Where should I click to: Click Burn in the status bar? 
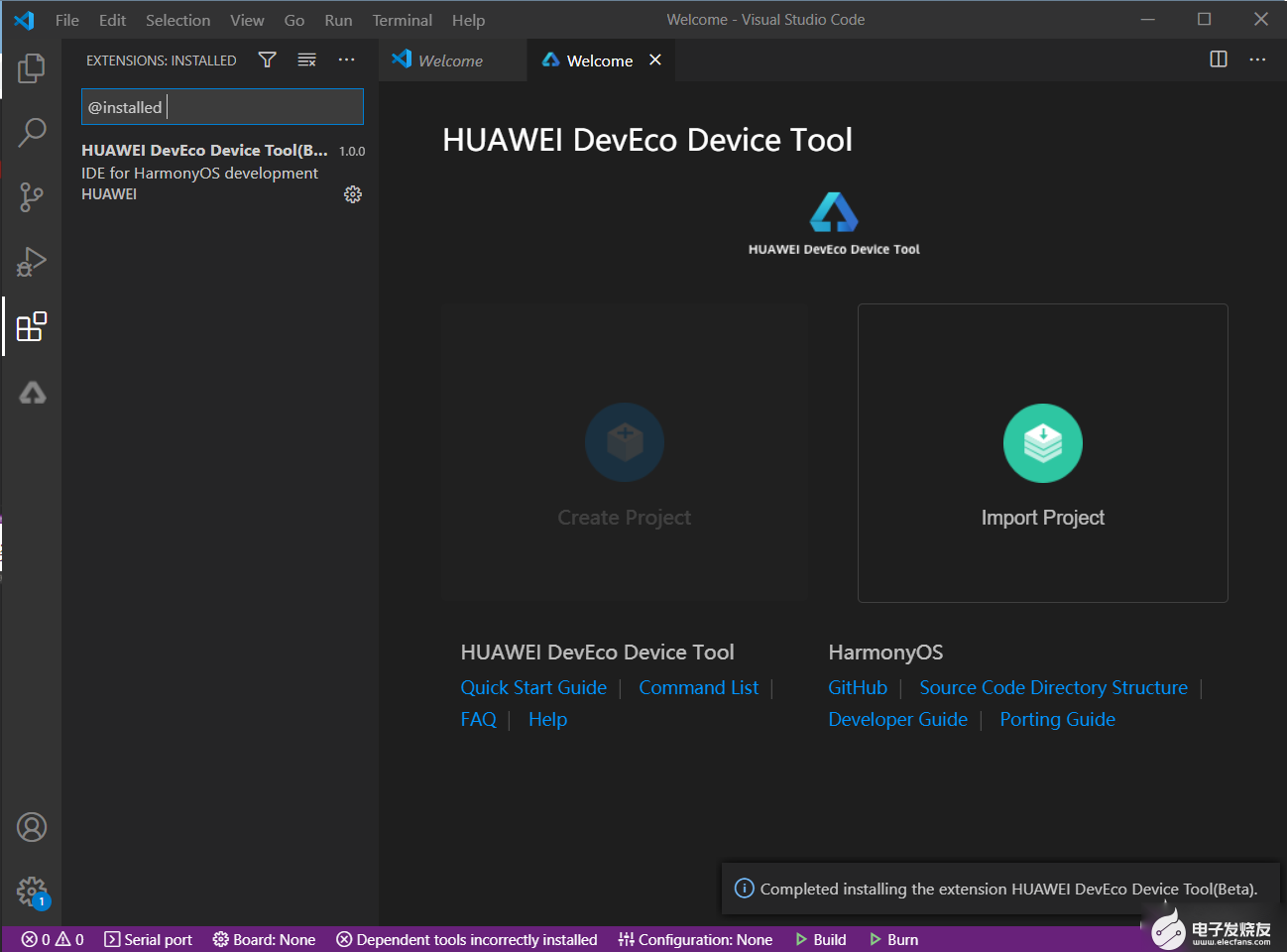point(894,939)
